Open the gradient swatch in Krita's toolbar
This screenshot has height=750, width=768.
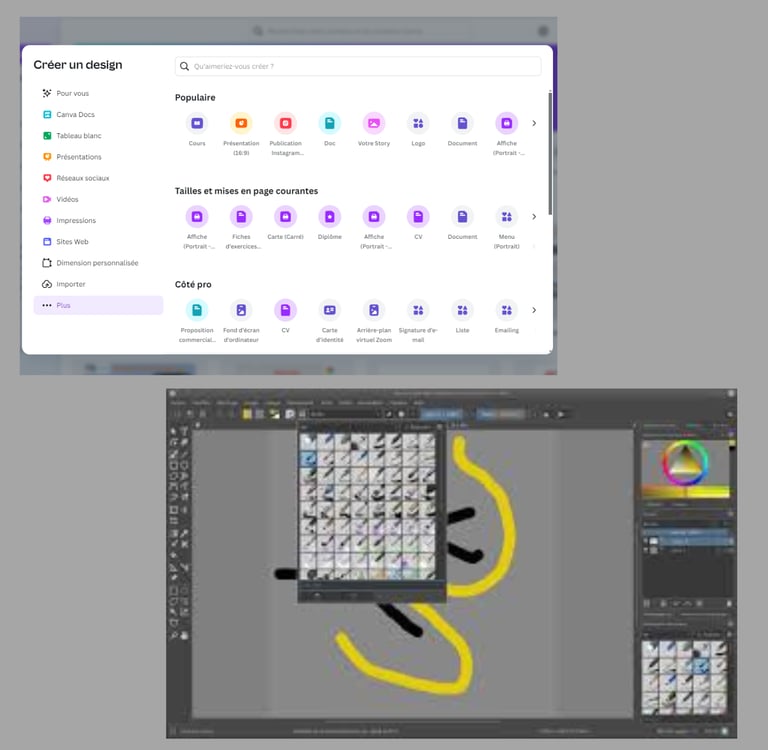[x=247, y=414]
